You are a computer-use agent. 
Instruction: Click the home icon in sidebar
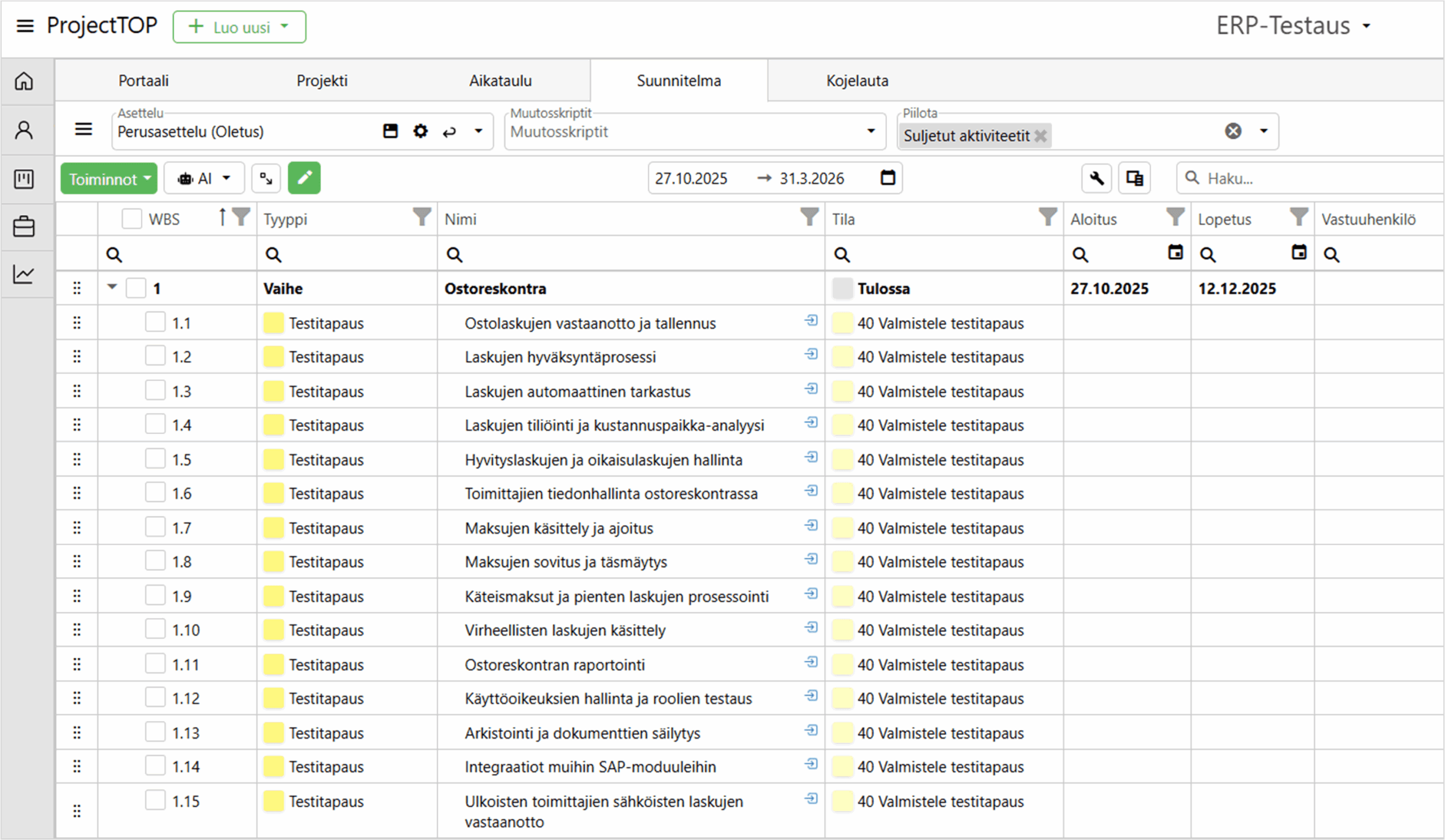[x=24, y=81]
